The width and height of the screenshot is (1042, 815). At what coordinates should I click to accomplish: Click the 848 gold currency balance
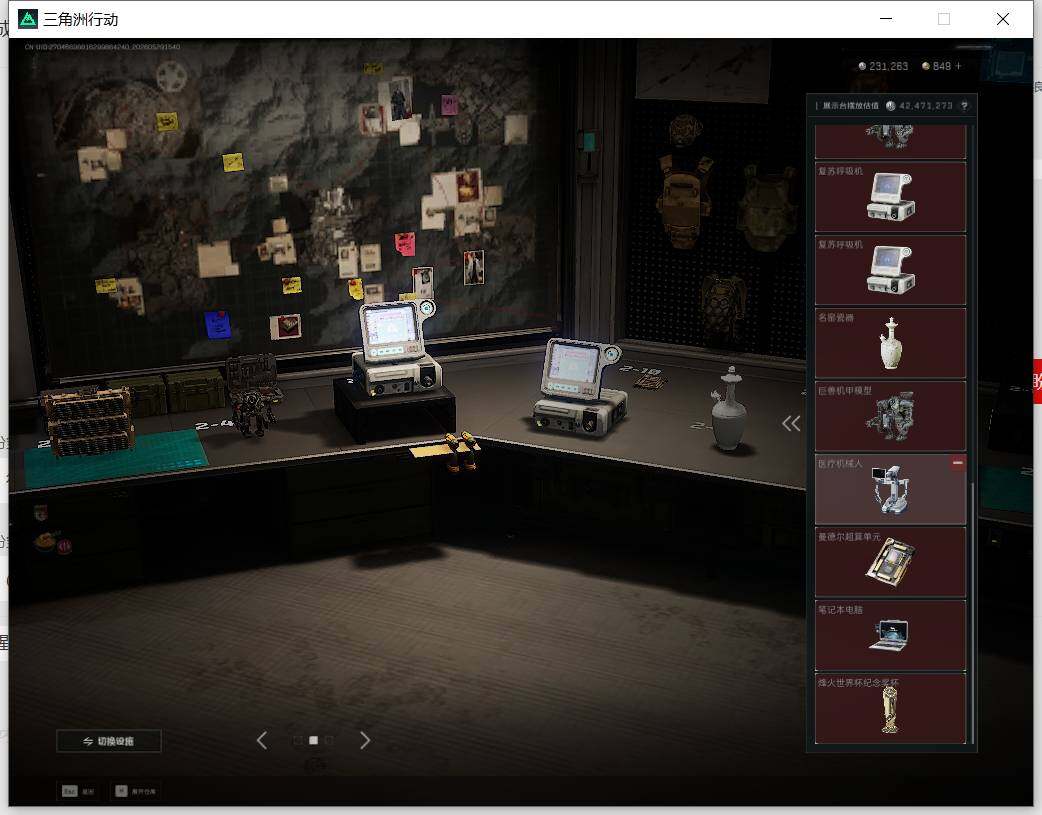[x=937, y=66]
